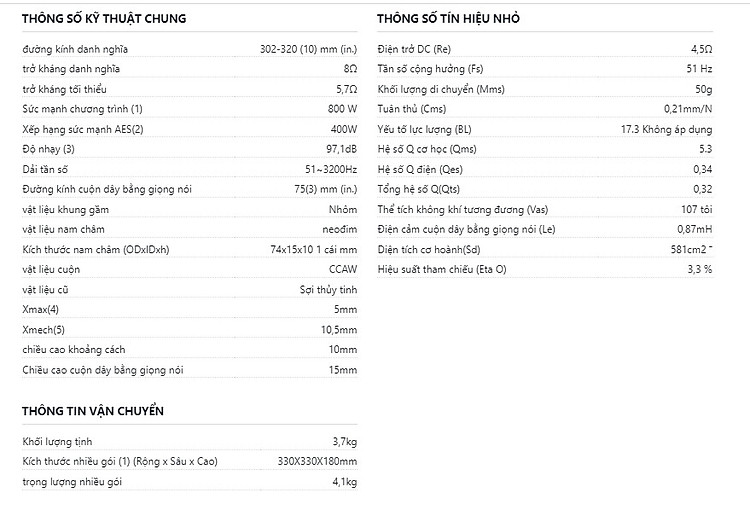Click the Yếu tố lực lượng (BL) label
The height and width of the screenshot is (520, 750).
click(424, 129)
